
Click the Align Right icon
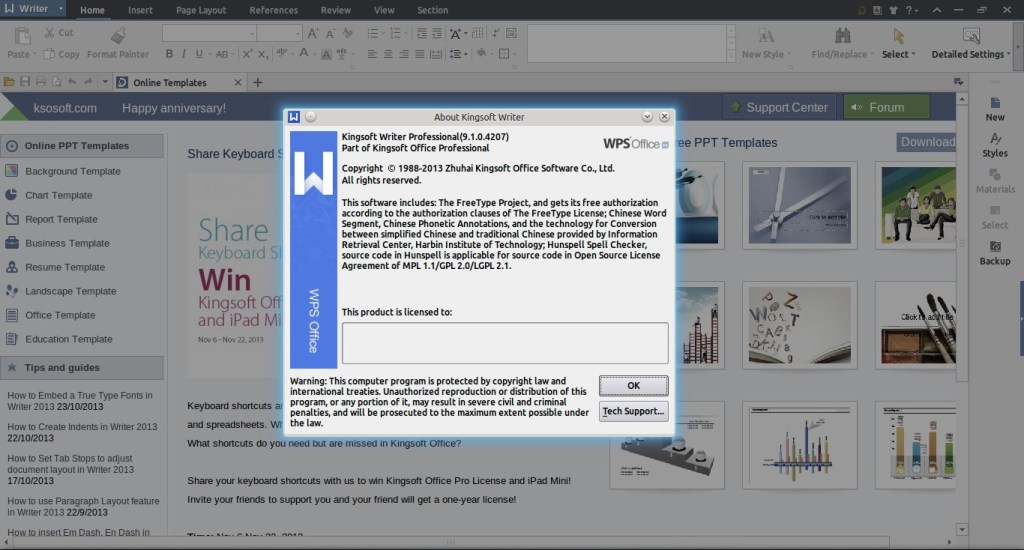(404, 54)
